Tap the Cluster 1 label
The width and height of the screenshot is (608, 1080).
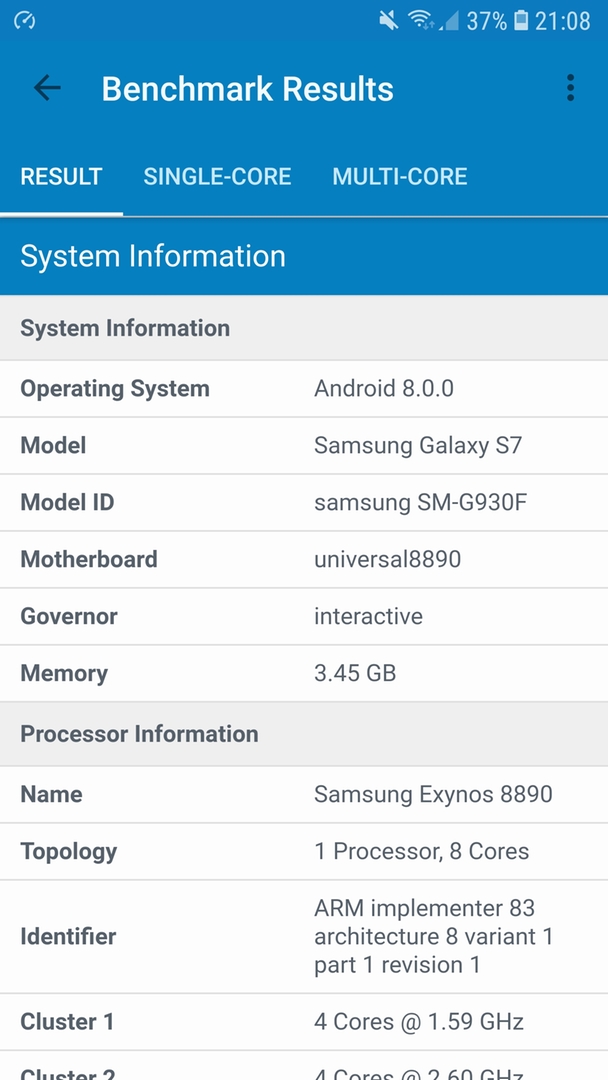pyautogui.click(x=67, y=1021)
